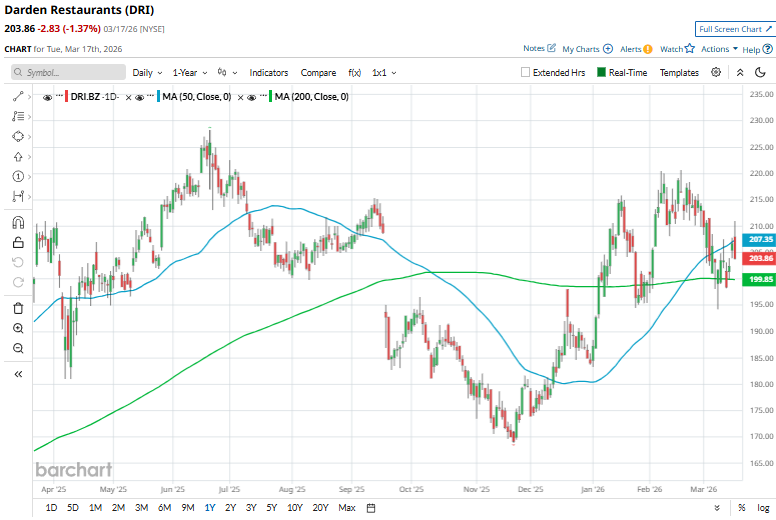Open the Indicators menu
The width and height of the screenshot is (776, 520).
pos(268,73)
